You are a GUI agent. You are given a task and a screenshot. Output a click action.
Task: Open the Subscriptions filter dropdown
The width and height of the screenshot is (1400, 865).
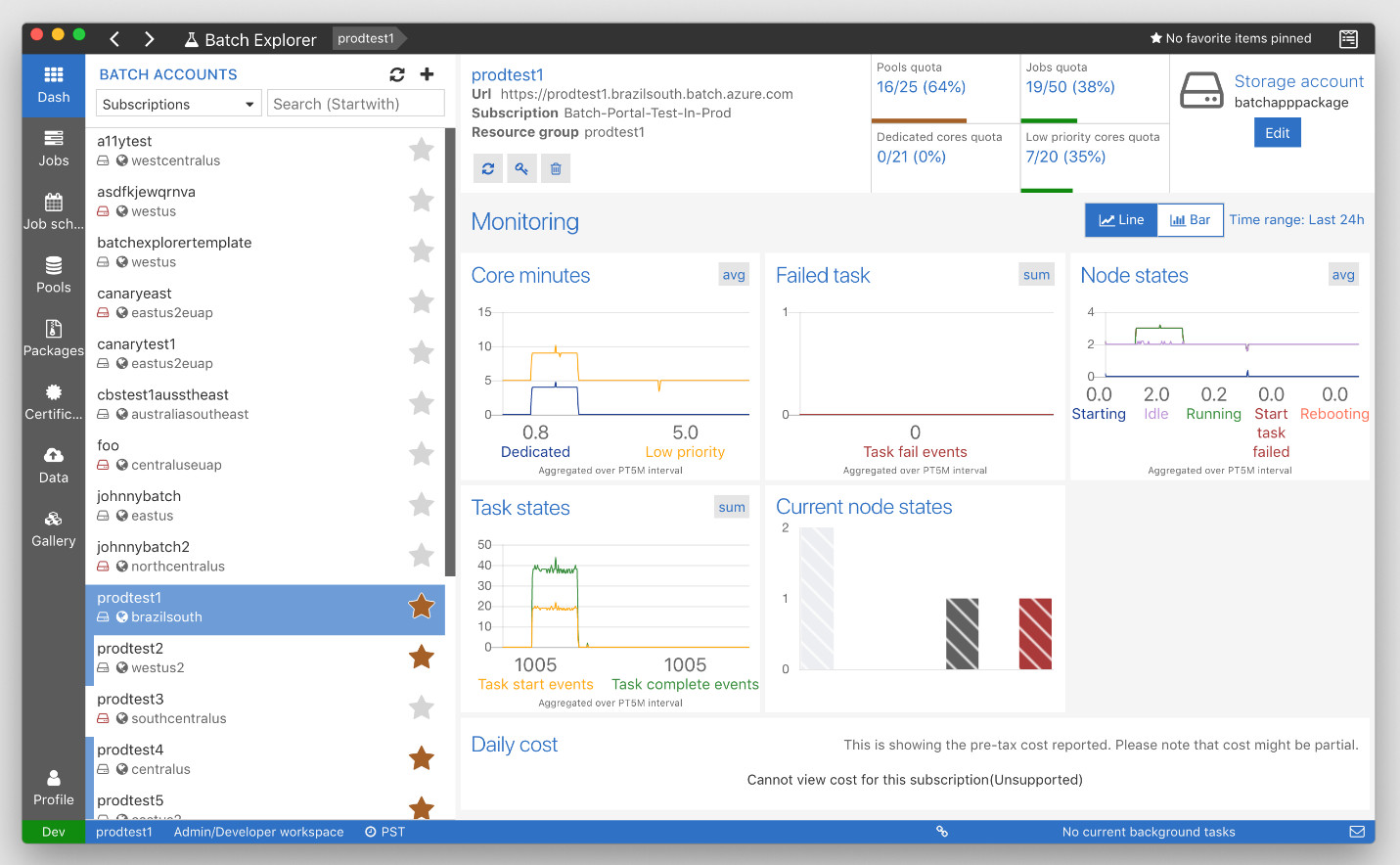pyautogui.click(x=178, y=104)
